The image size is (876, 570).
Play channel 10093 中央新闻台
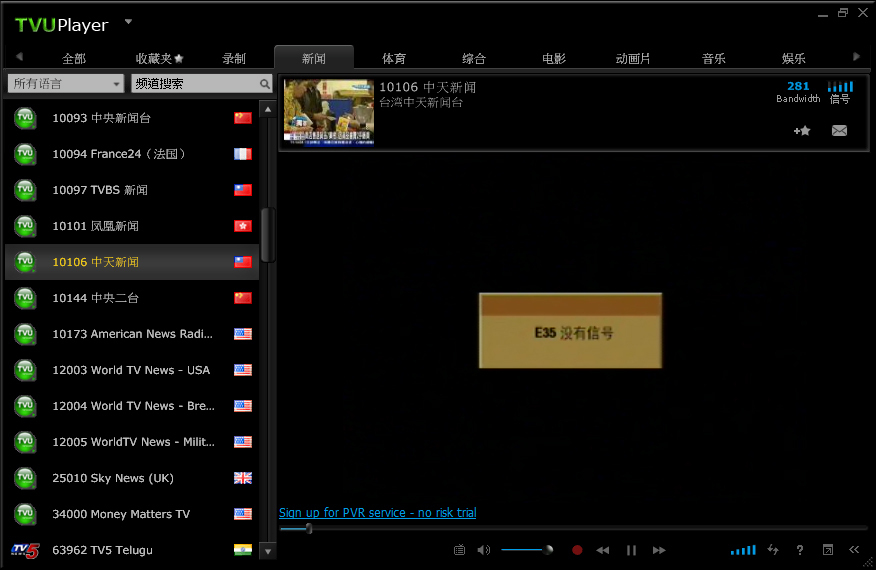132,118
